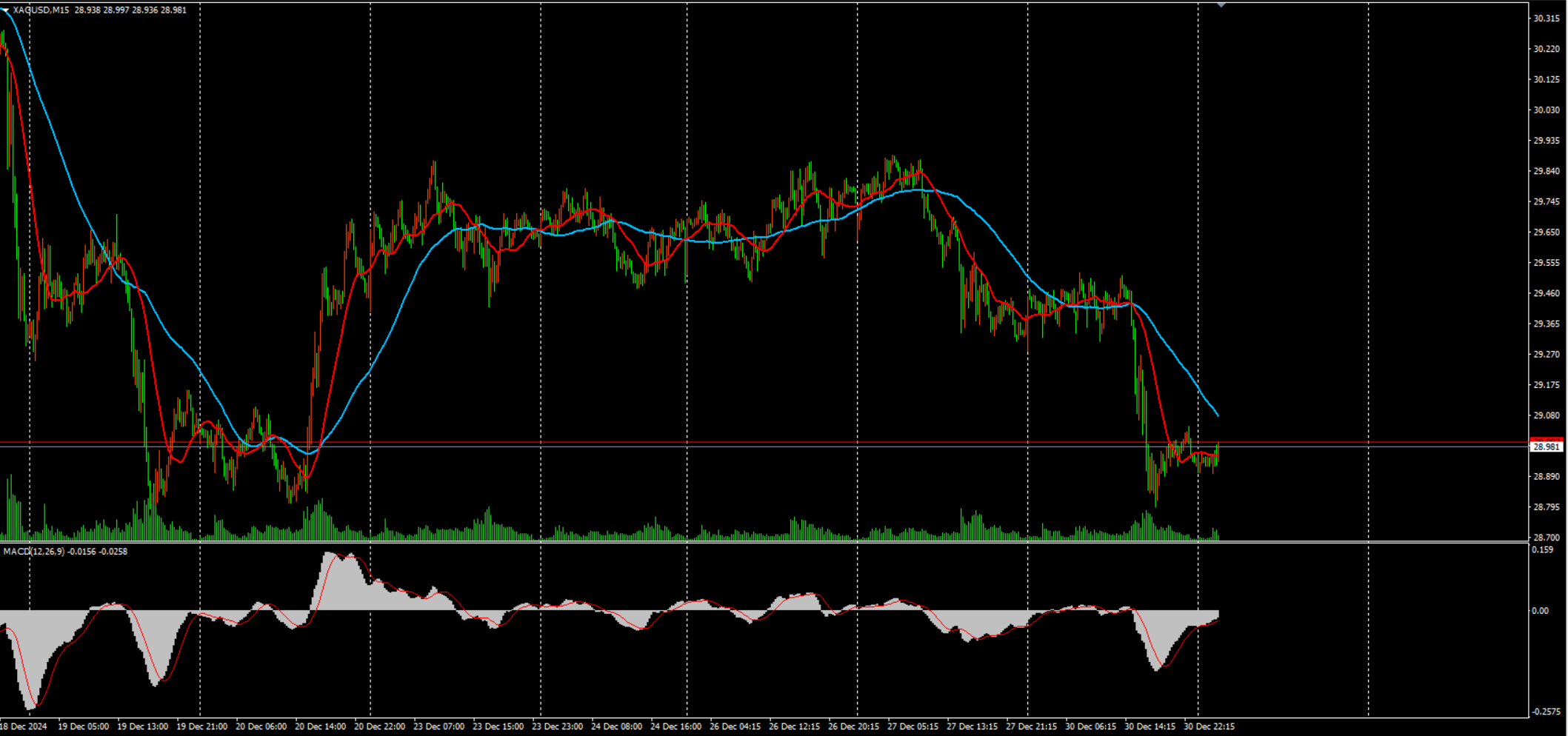Click the 24 Dec 16:00 time label
Viewport: 1568px width, 736px height.
coord(675,726)
